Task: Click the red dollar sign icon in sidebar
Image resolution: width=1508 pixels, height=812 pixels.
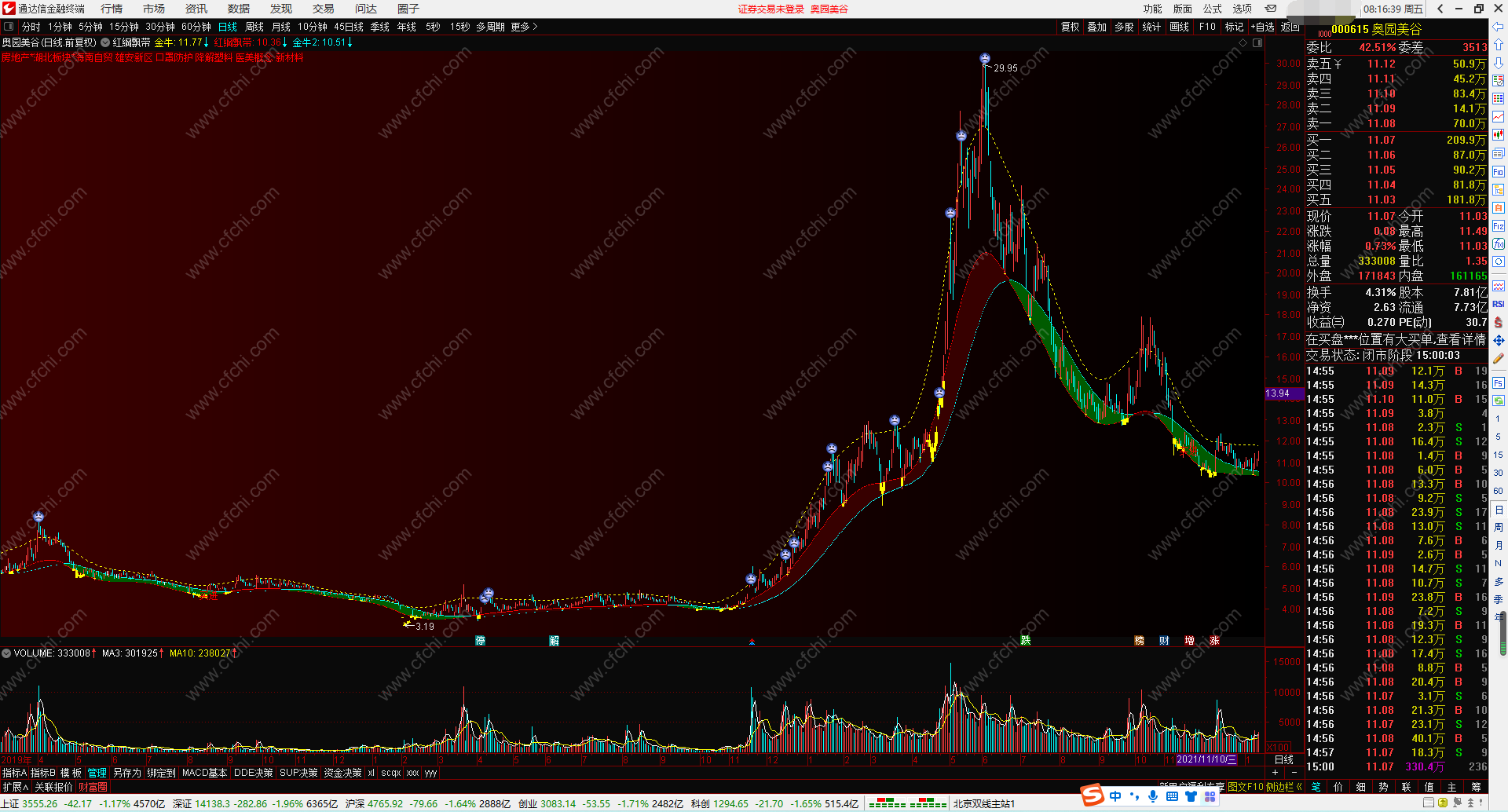Action: click(1499, 322)
